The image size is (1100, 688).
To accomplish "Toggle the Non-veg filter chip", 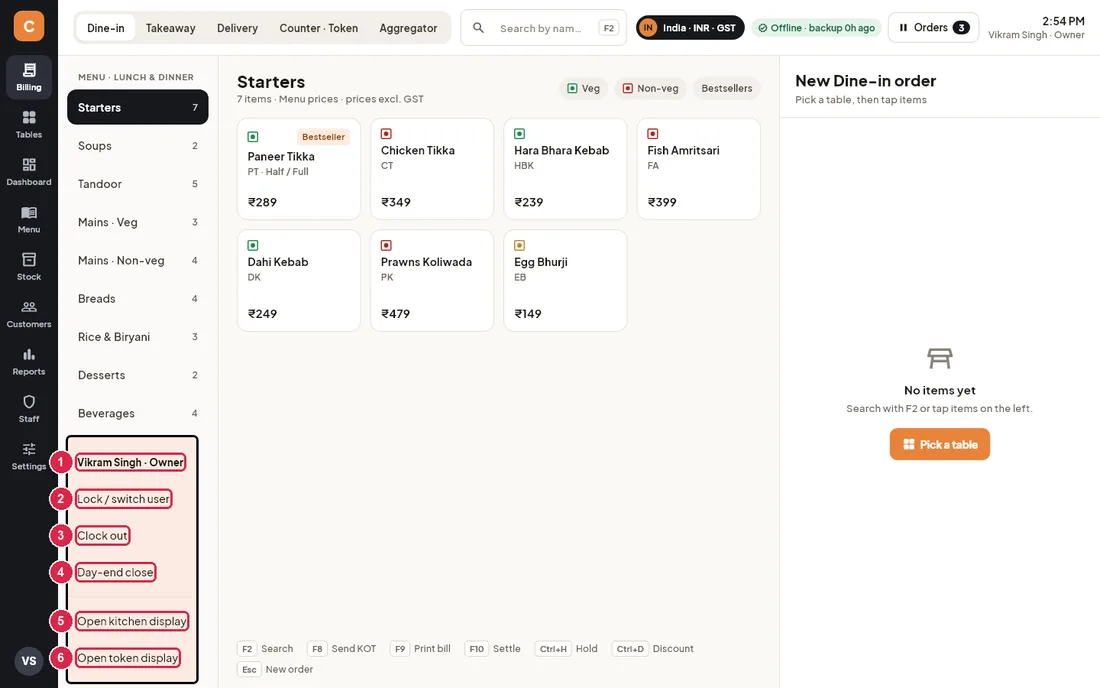I will pyautogui.click(x=650, y=88).
